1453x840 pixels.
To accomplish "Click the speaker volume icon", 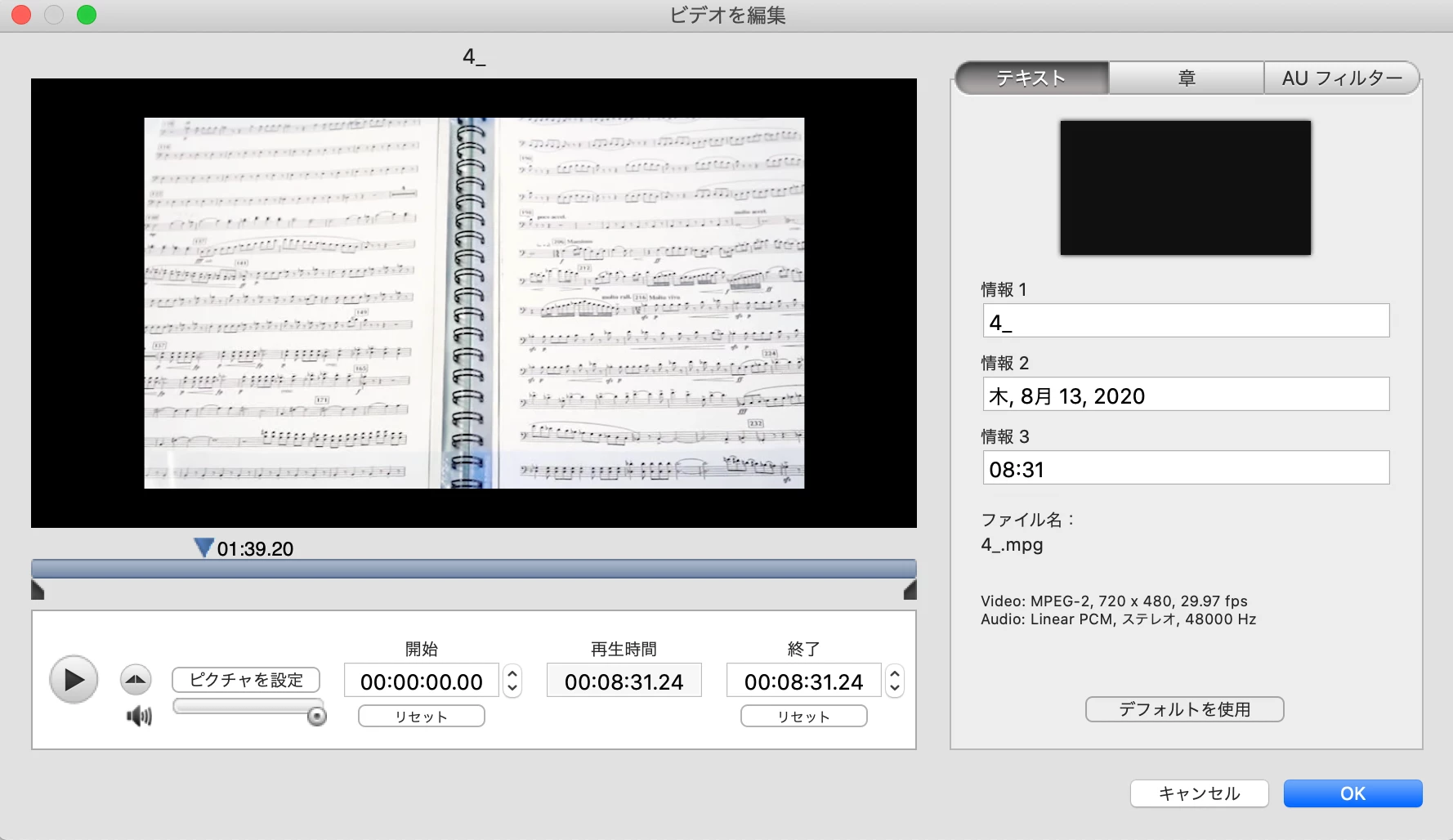I will [139, 717].
